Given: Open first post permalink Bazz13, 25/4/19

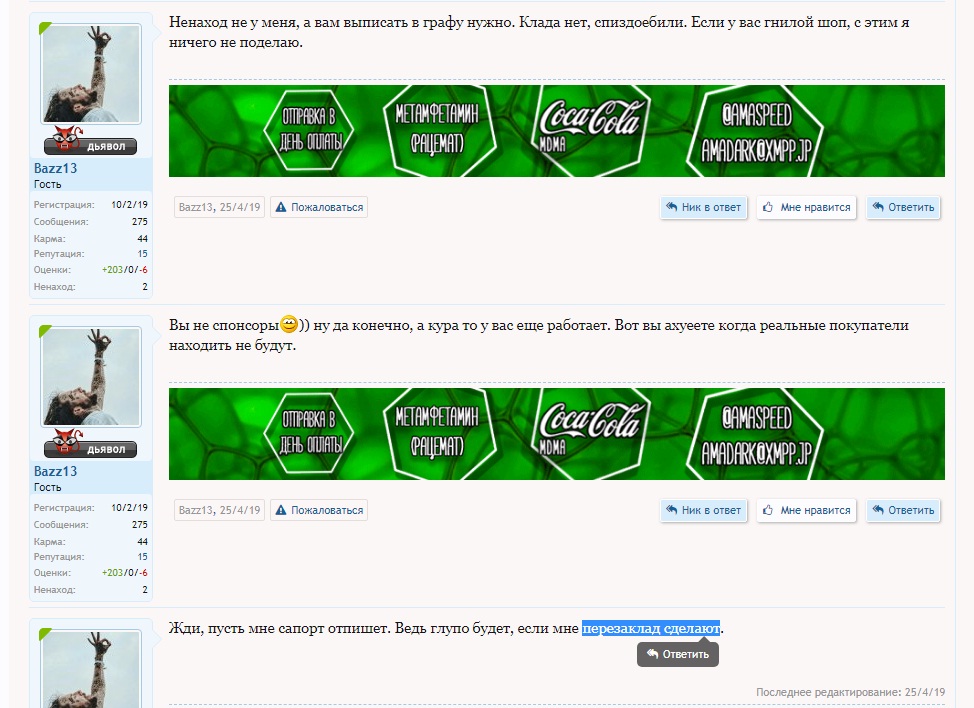Looking at the screenshot, I should pos(219,207).
